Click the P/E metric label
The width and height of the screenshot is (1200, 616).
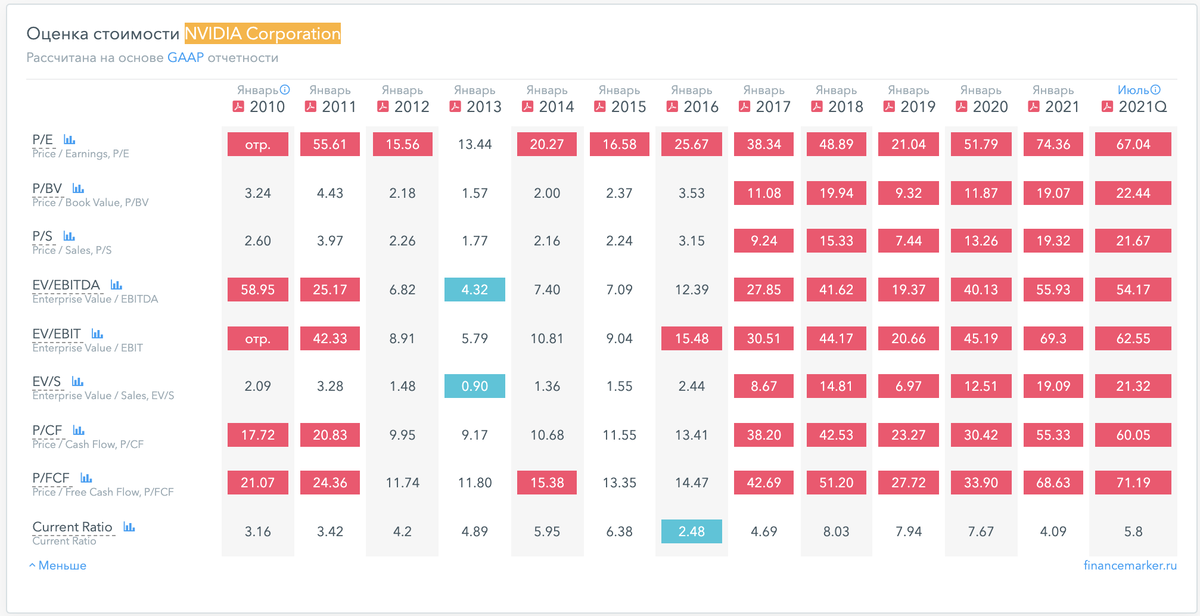point(44,140)
